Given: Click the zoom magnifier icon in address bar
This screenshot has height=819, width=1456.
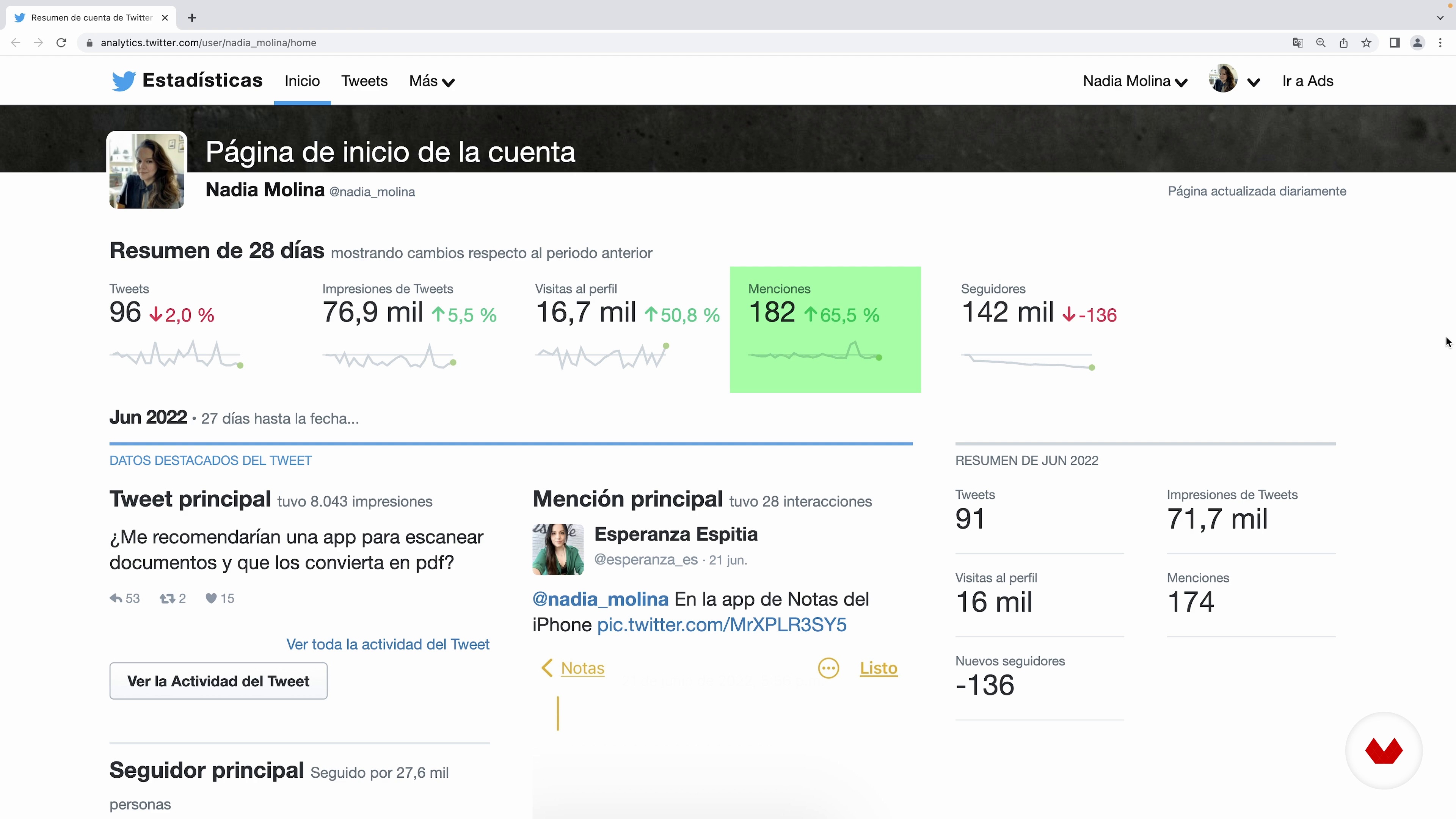Looking at the screenshot, I should tap(1321, 43).
